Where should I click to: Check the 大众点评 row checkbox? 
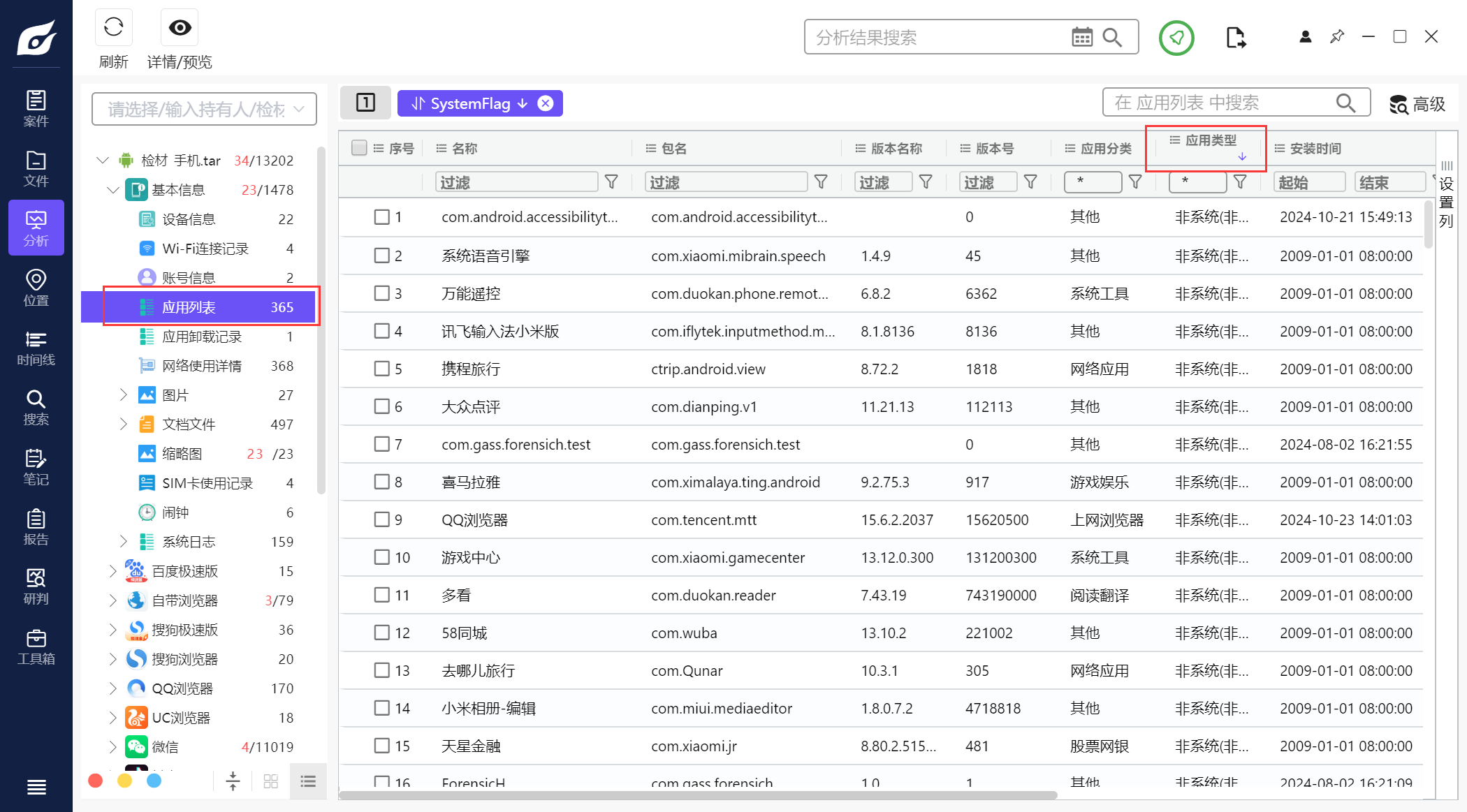coord(381,406)
